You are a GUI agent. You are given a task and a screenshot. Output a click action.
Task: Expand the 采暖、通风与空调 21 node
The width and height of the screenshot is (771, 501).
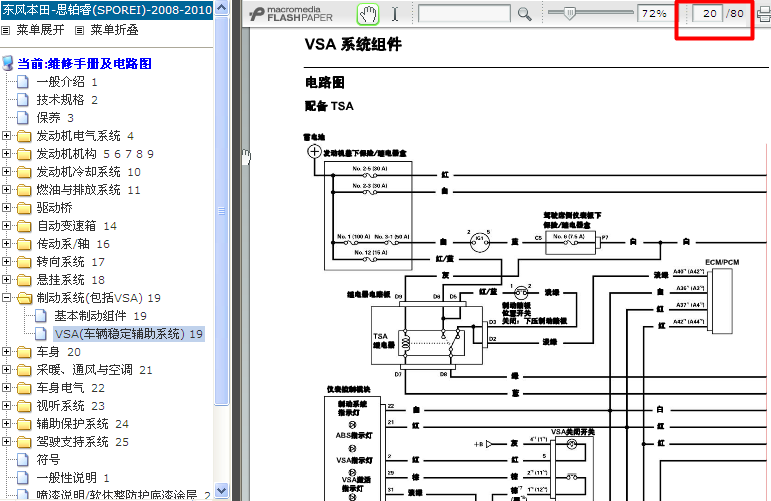[6, 369]
